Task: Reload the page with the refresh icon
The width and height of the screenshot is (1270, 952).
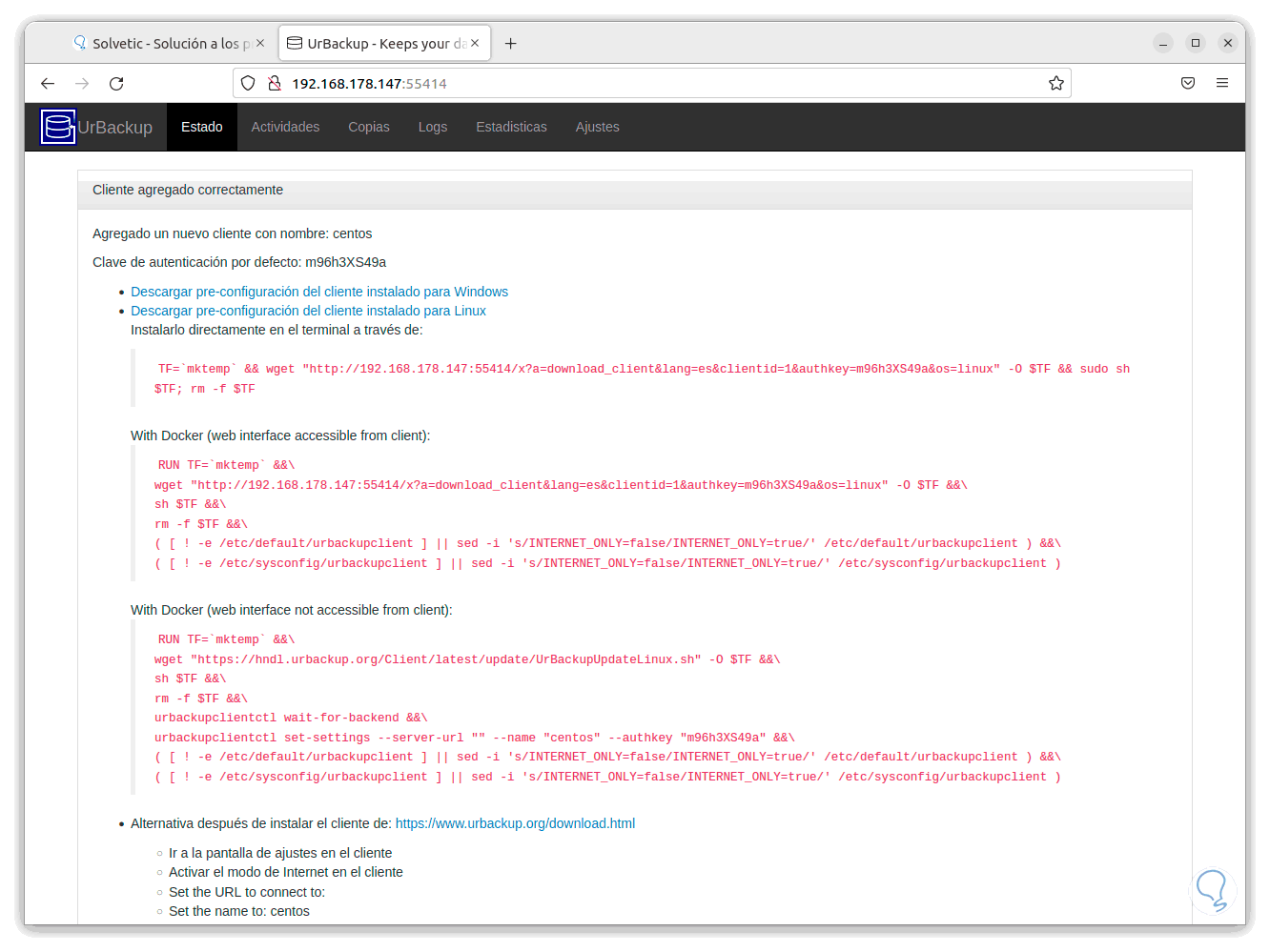Action: (116, 84)
